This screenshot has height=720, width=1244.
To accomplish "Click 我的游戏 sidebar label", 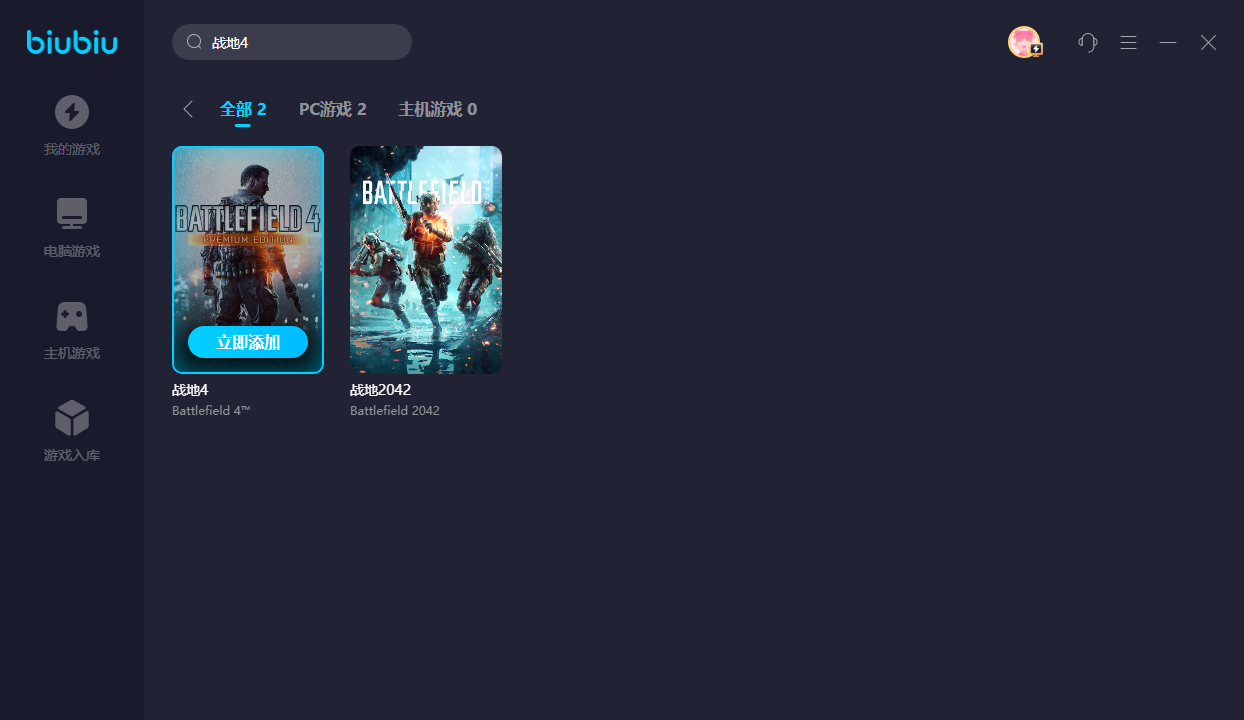I will [x=72, y=150].
